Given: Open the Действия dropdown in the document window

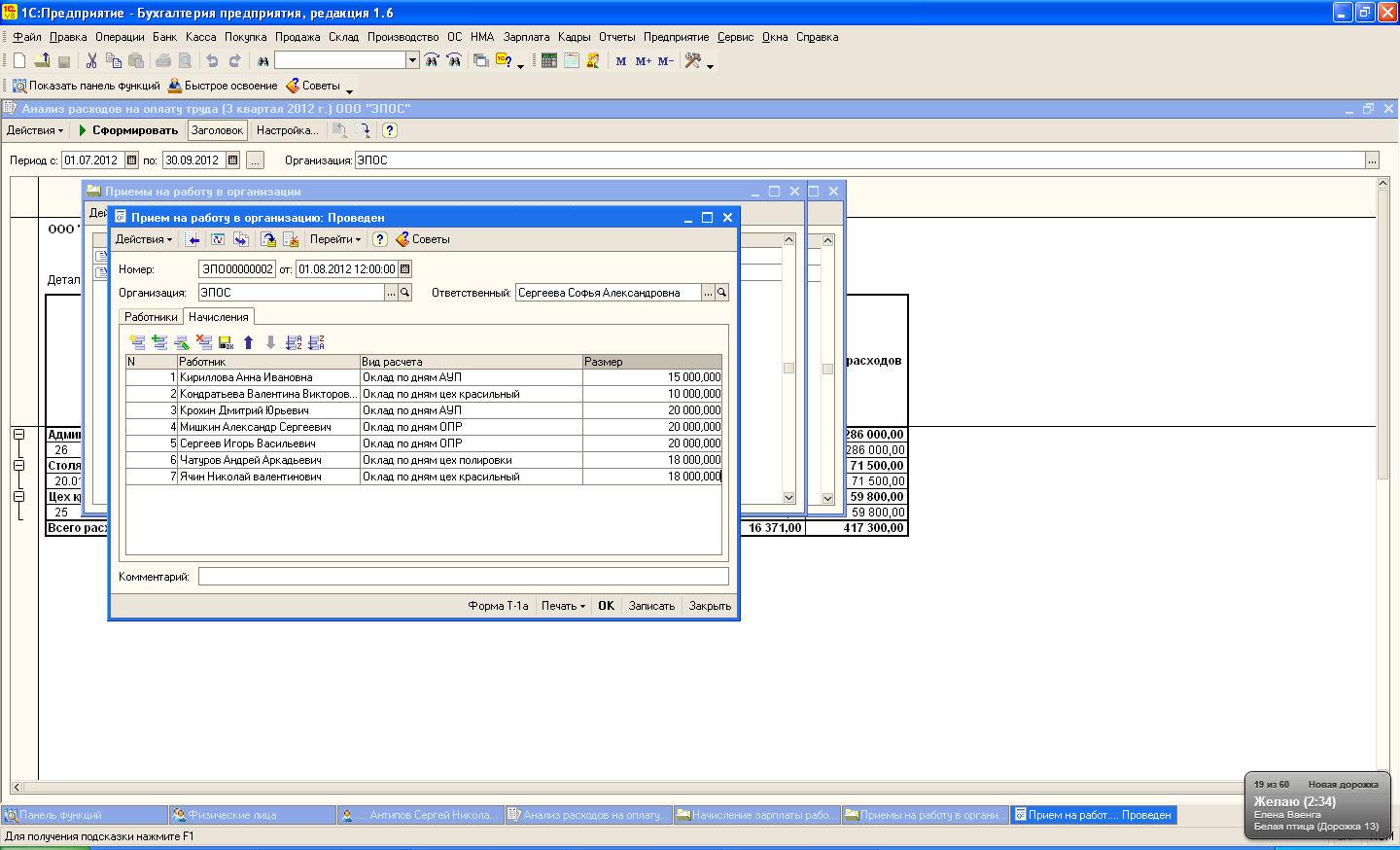Looking at the screenshot, I should tap(144, 239).
